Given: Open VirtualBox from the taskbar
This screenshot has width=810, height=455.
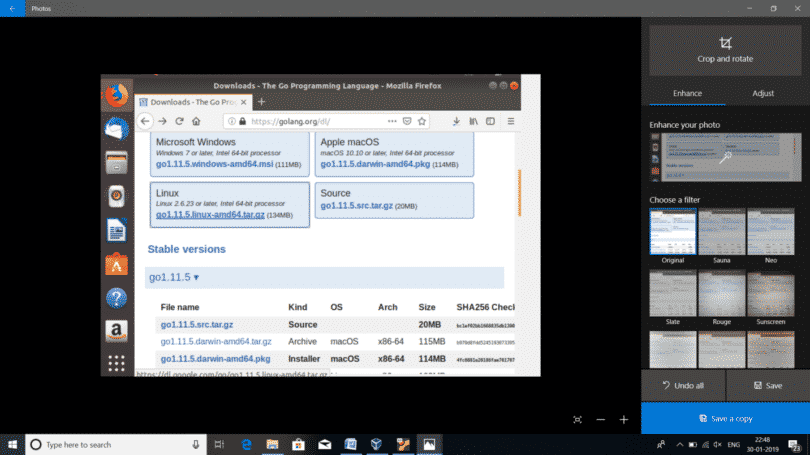Looking at the screenshot, I should coord(377,445).
